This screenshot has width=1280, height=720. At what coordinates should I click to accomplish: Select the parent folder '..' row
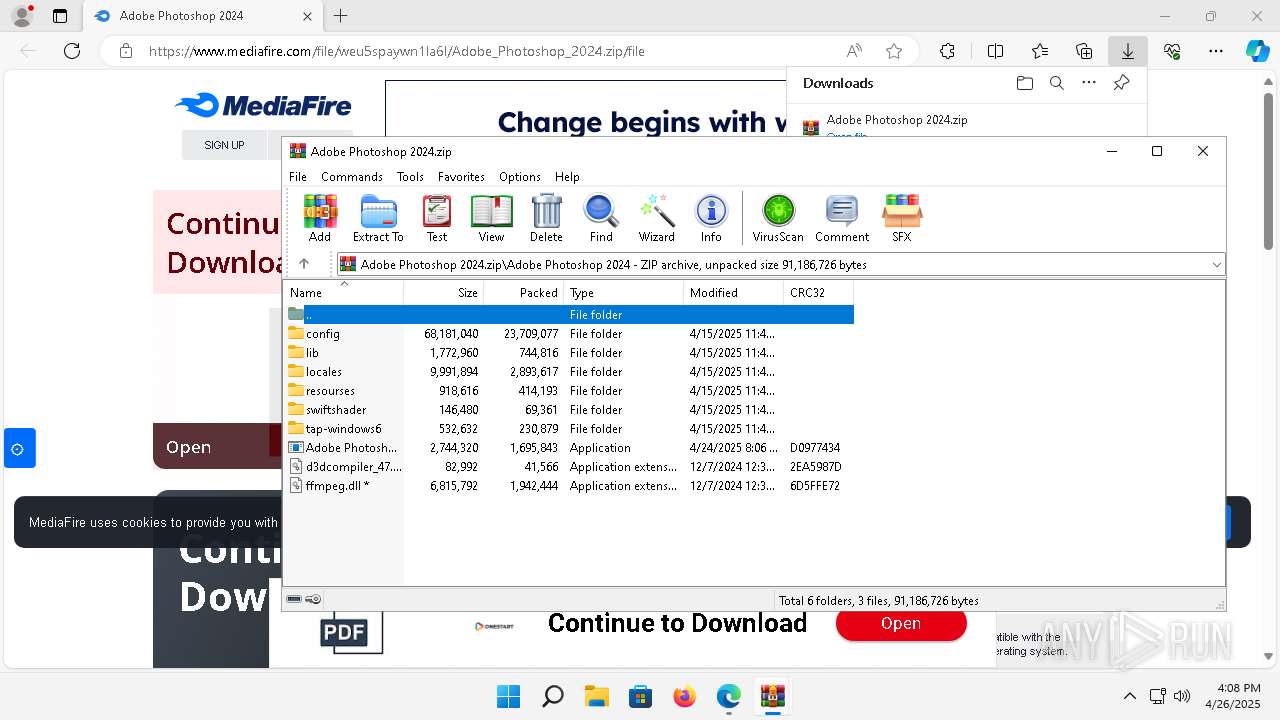[570, 314]
